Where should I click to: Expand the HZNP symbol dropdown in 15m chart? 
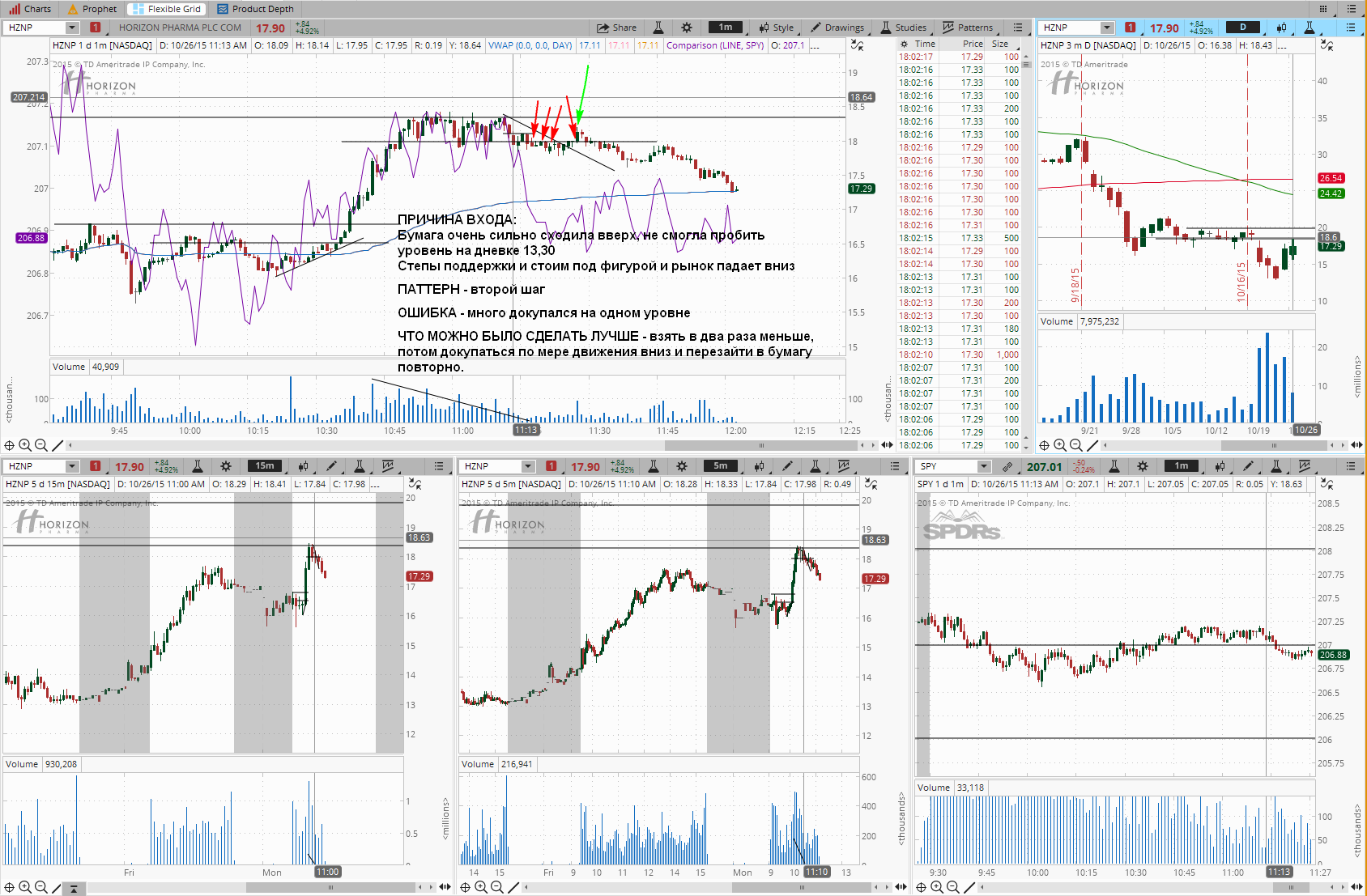72,466
